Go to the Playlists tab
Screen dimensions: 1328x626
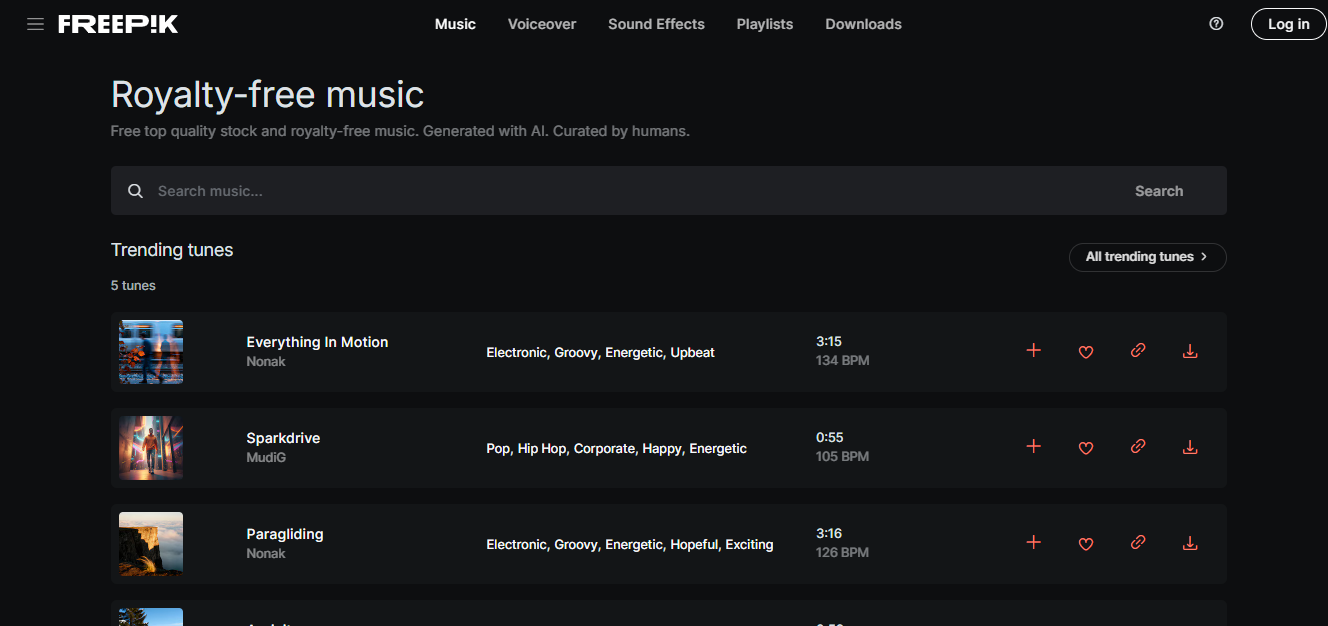pyautogui.click(x=765, y=24)
